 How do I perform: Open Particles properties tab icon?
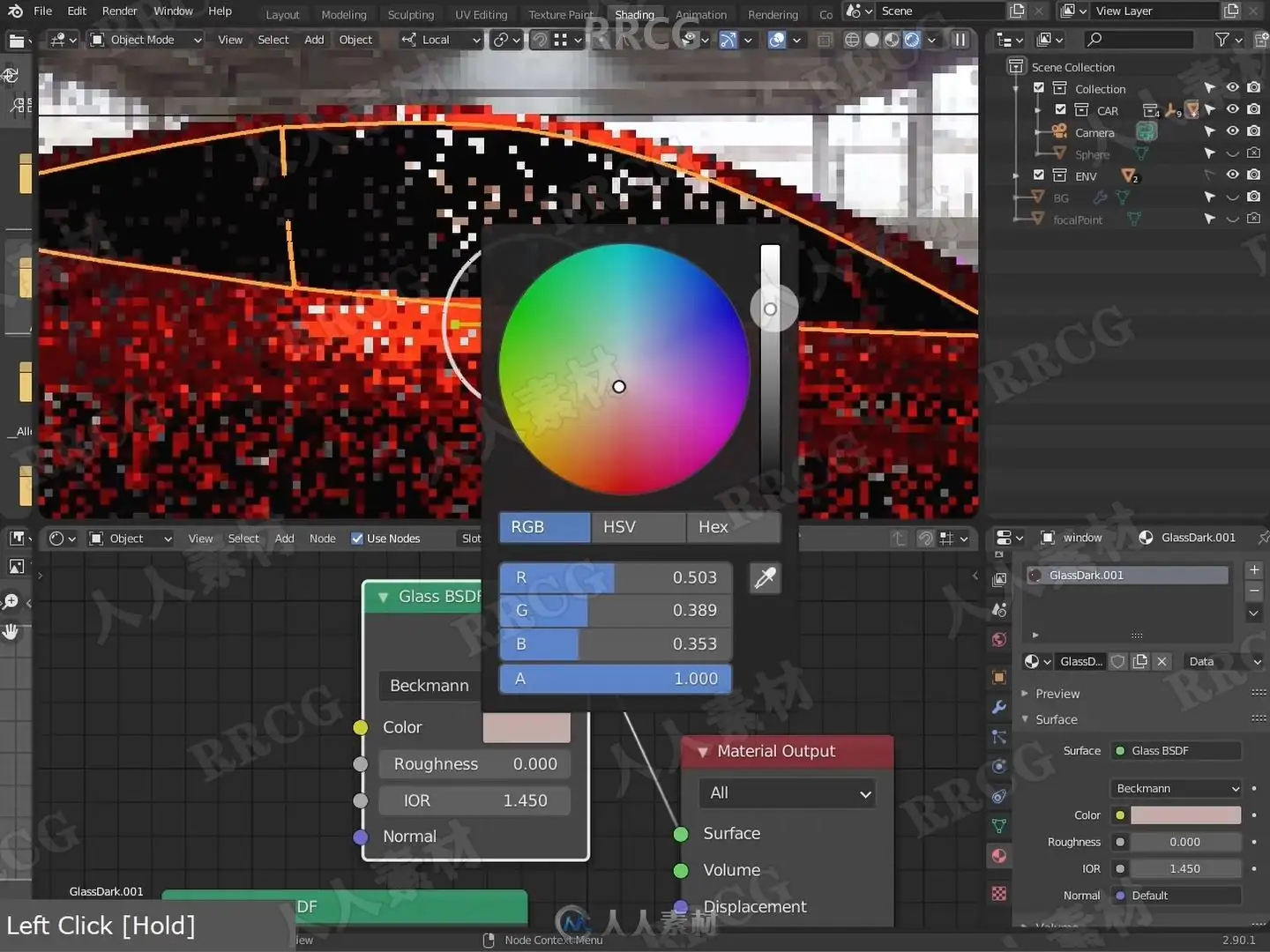tap(999, 736)
